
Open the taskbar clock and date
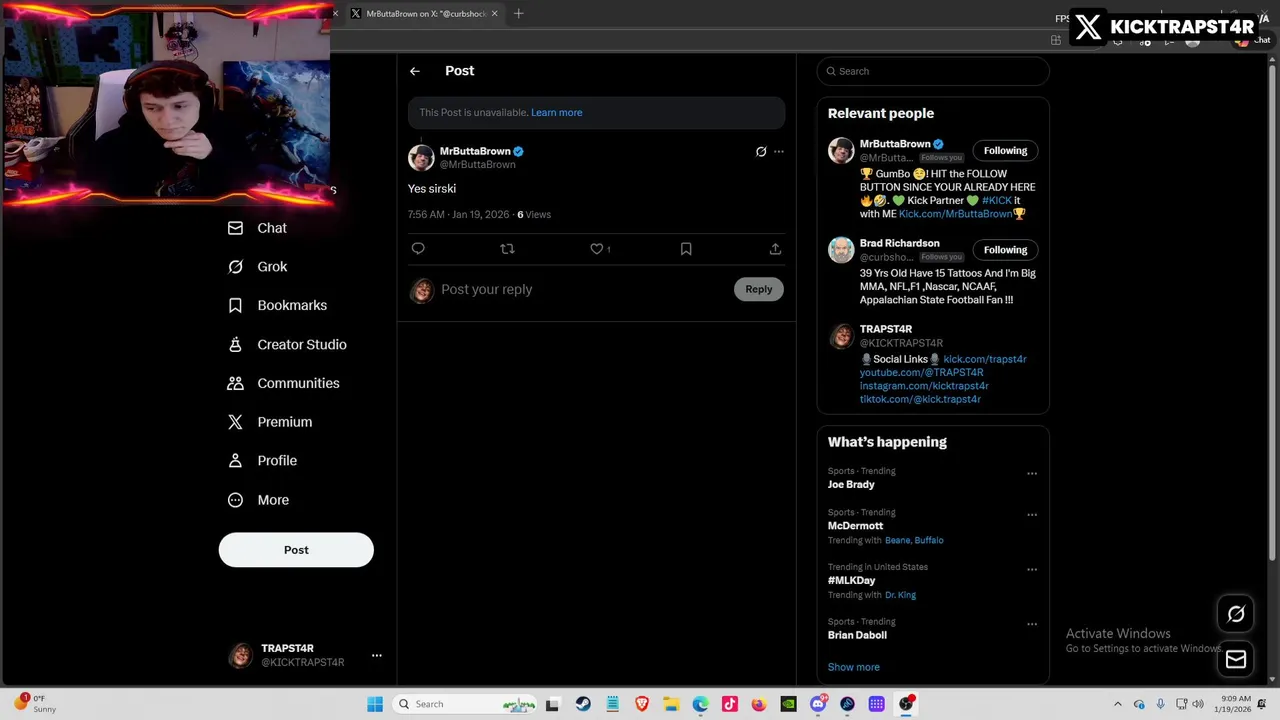coord(1235,704)
